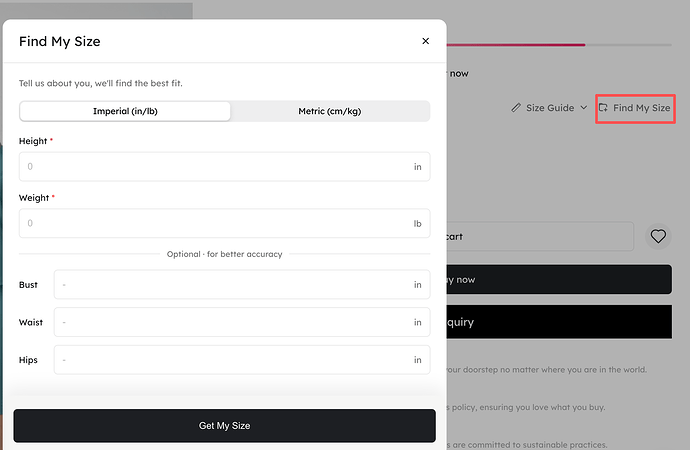
Task: Click the Buy now button behind dialog
Action: tap(559, 279)
